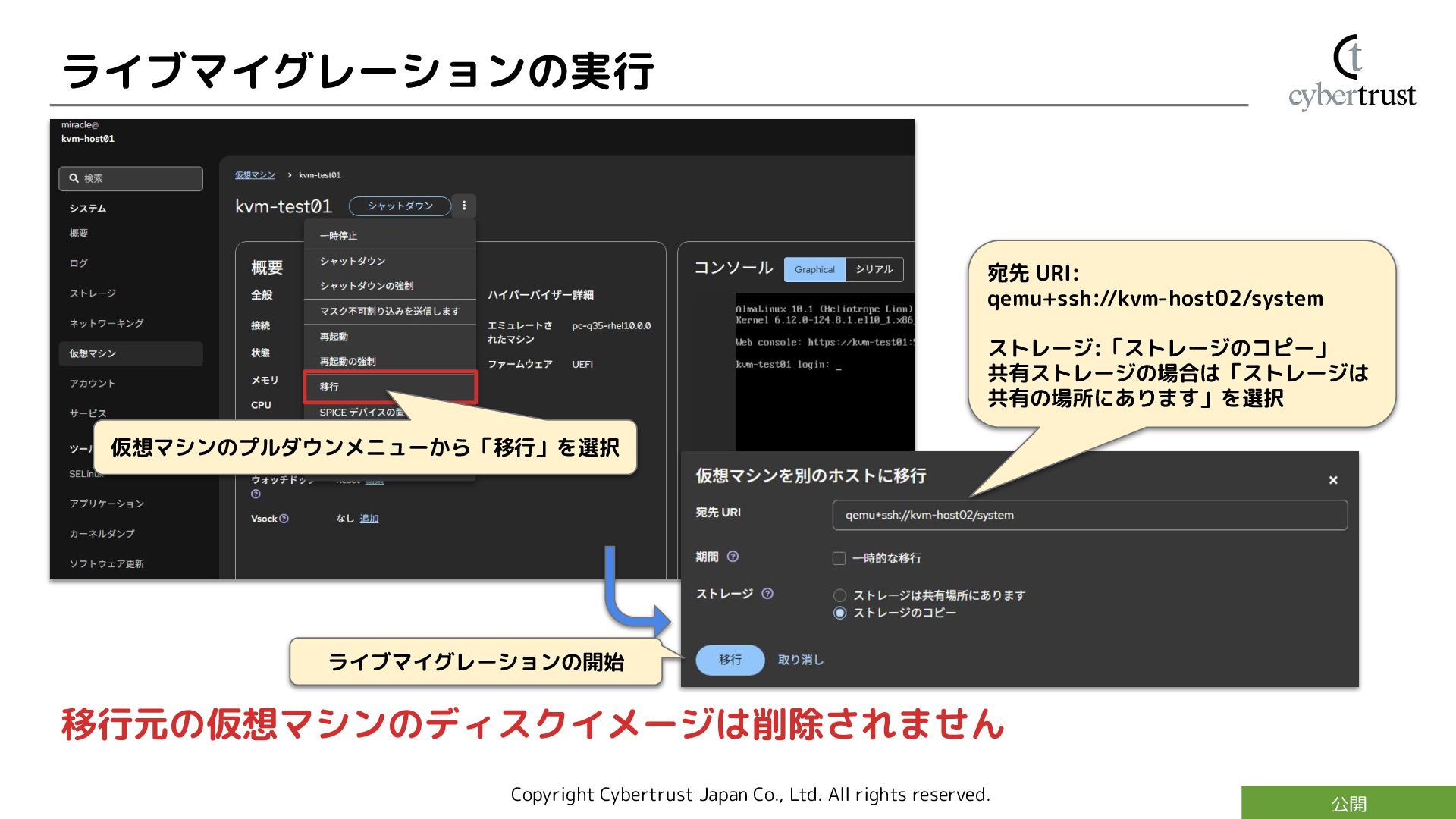Close the migration dialog with X
This screenshot has width=1456, height=819.
1332,480
